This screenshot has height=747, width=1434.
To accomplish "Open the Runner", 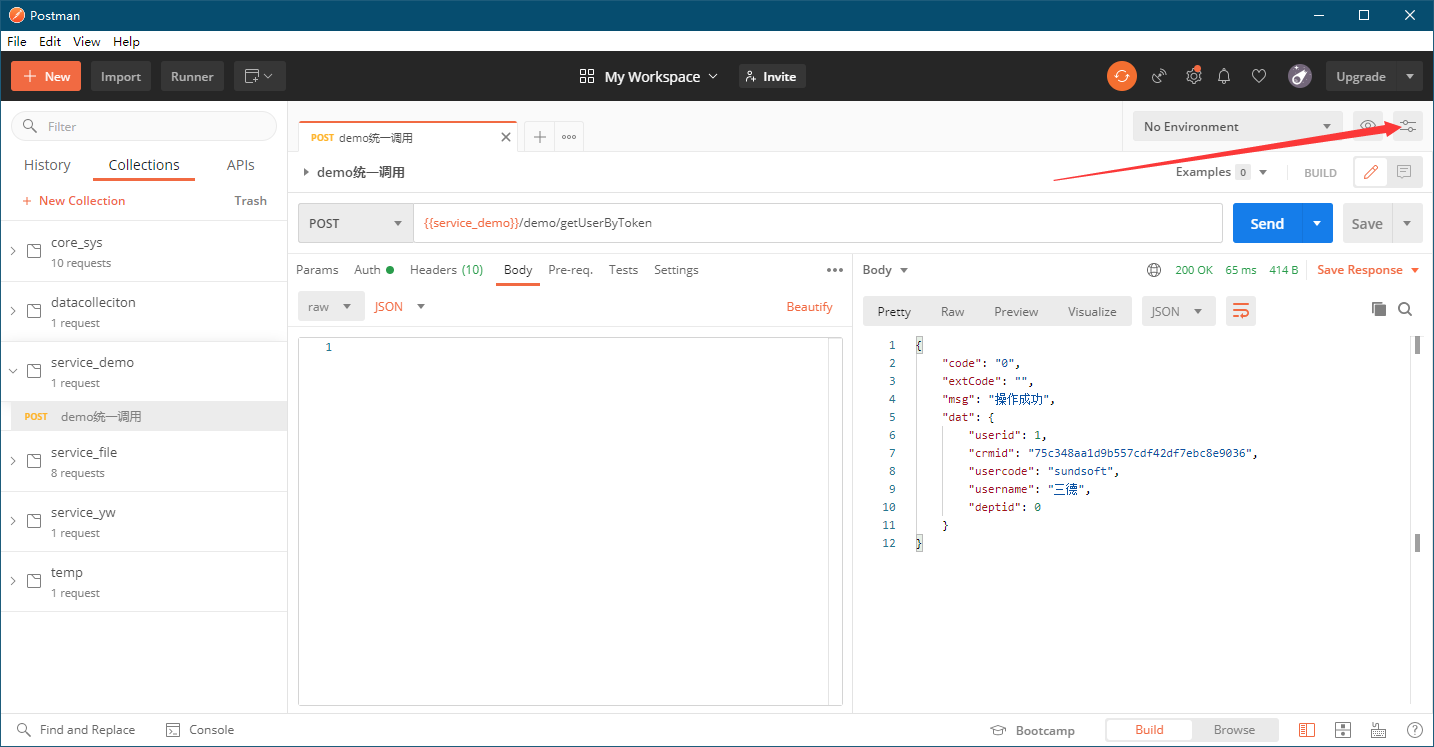I will pos(192,76).
